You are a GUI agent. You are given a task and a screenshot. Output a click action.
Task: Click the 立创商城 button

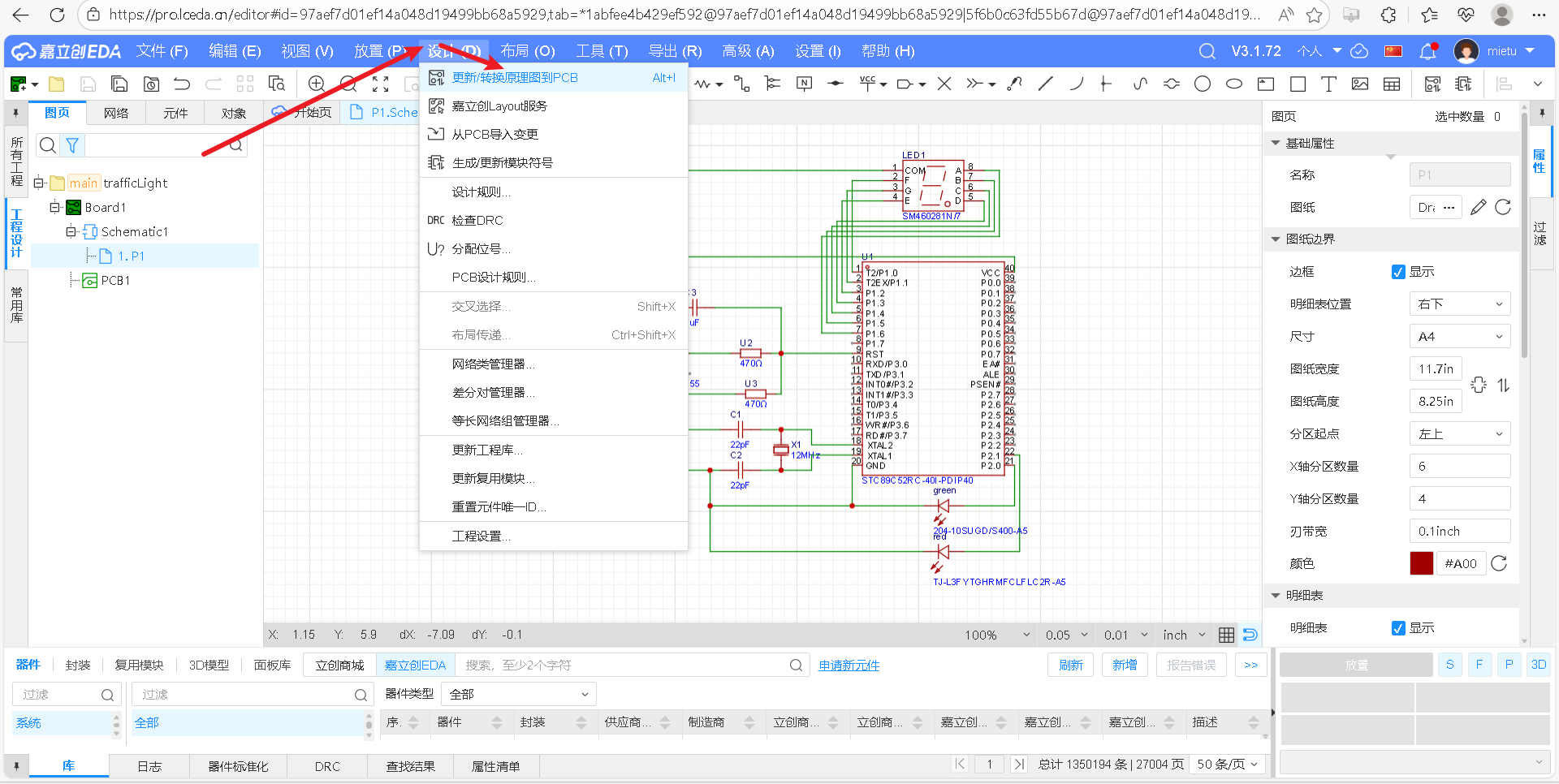click(x=339, y=665)
